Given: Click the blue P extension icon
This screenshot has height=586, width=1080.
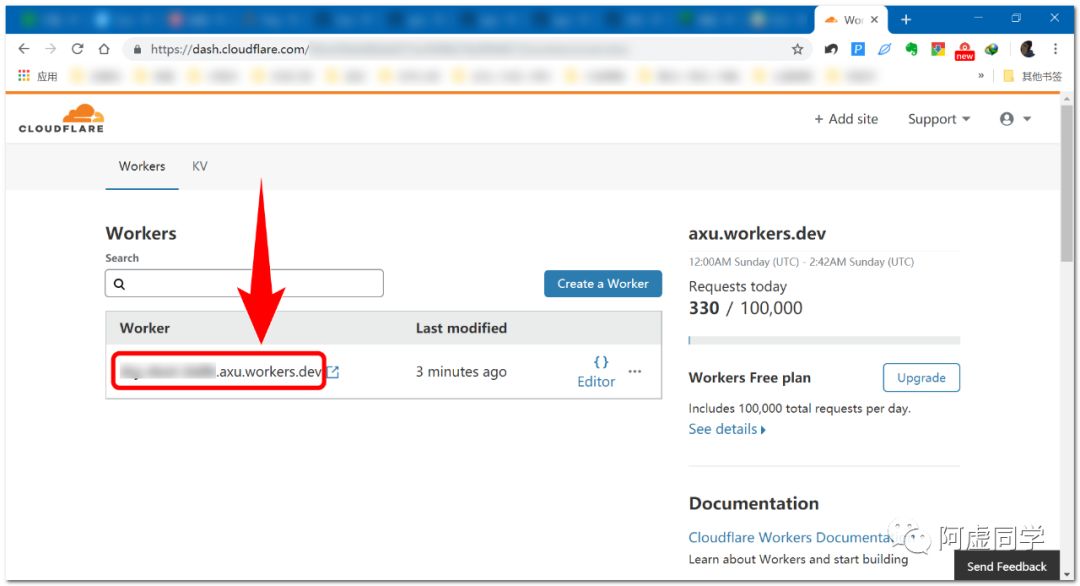Looking at the screenshot, I should pyautogui.click(x=858, y=49).
